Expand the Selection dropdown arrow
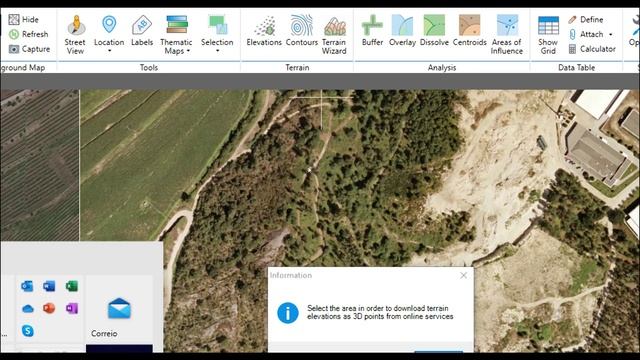 pos(217,51)
